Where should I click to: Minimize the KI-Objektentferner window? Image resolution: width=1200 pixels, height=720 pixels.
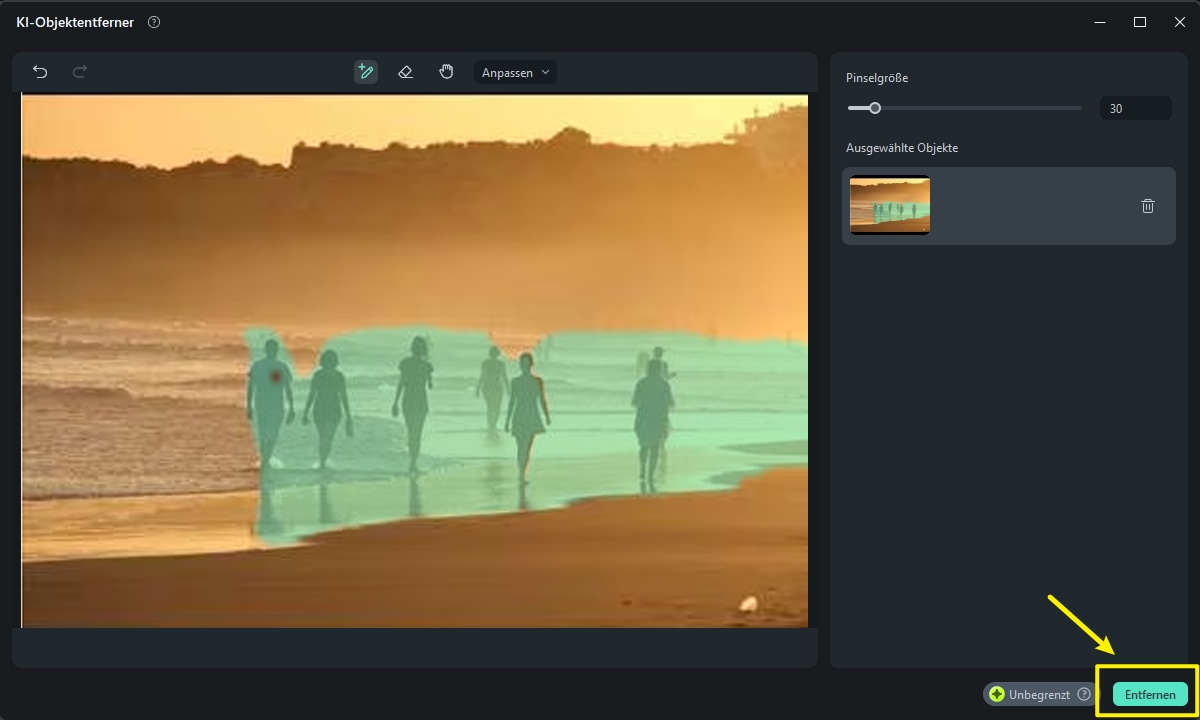click(x=1099, y=22)
